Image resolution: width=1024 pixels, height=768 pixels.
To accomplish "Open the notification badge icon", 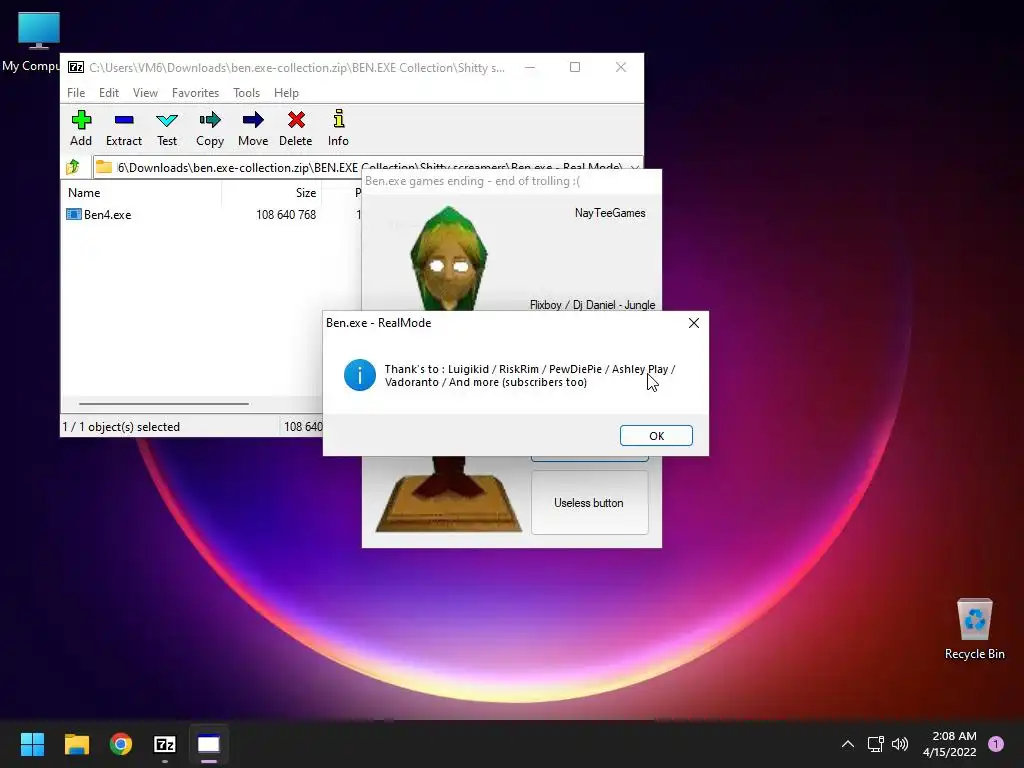I will tap(996, 744).
